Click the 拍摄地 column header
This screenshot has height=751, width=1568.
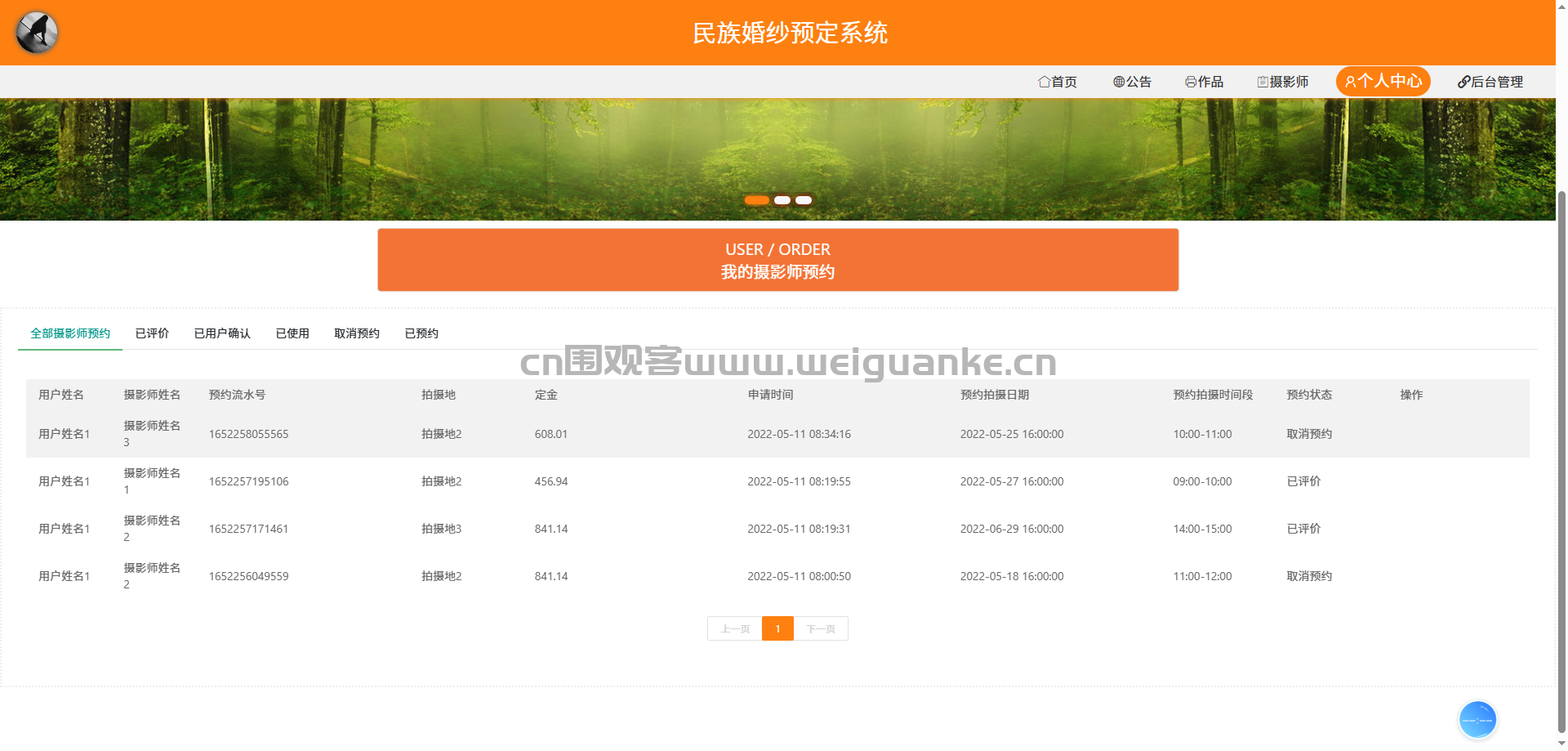coord(439,395)
